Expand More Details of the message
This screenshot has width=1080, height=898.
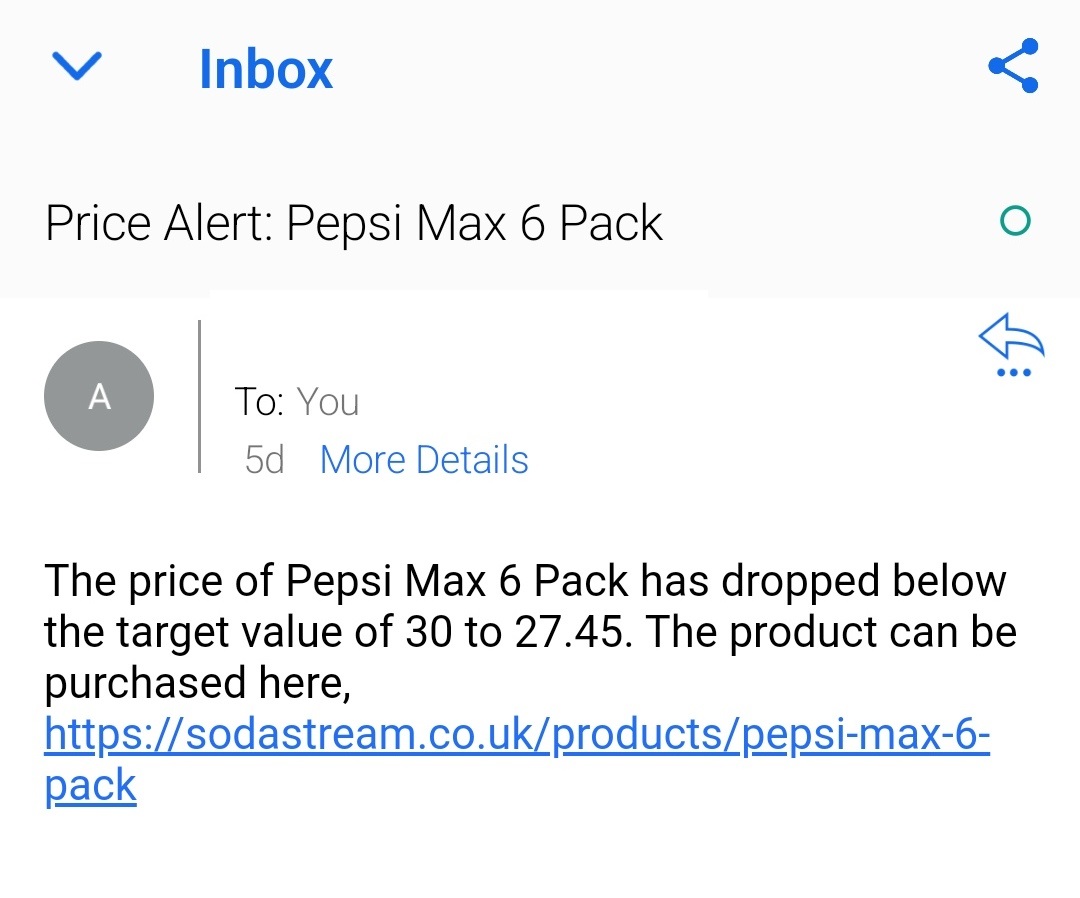tap(424, 460)
